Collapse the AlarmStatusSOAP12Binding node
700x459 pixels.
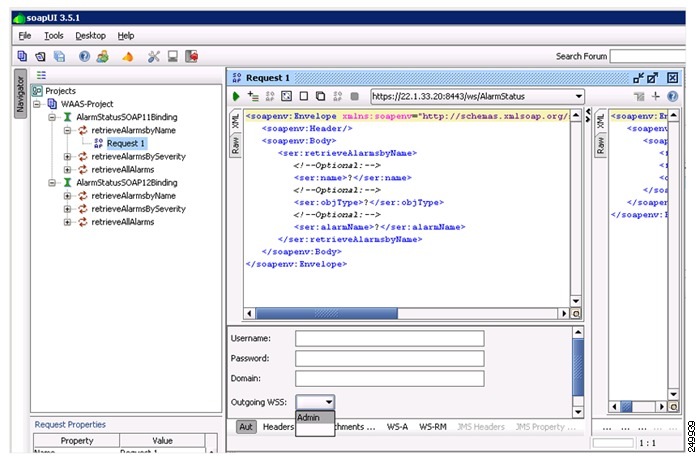pos(52,183)
